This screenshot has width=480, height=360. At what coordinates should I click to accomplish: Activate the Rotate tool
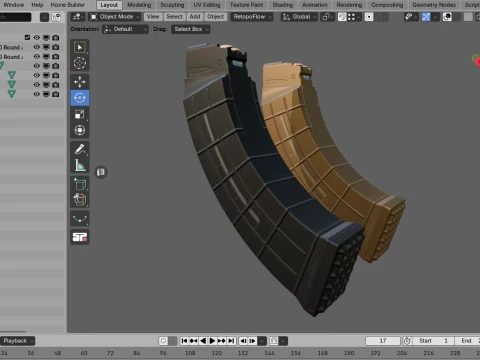80,98
